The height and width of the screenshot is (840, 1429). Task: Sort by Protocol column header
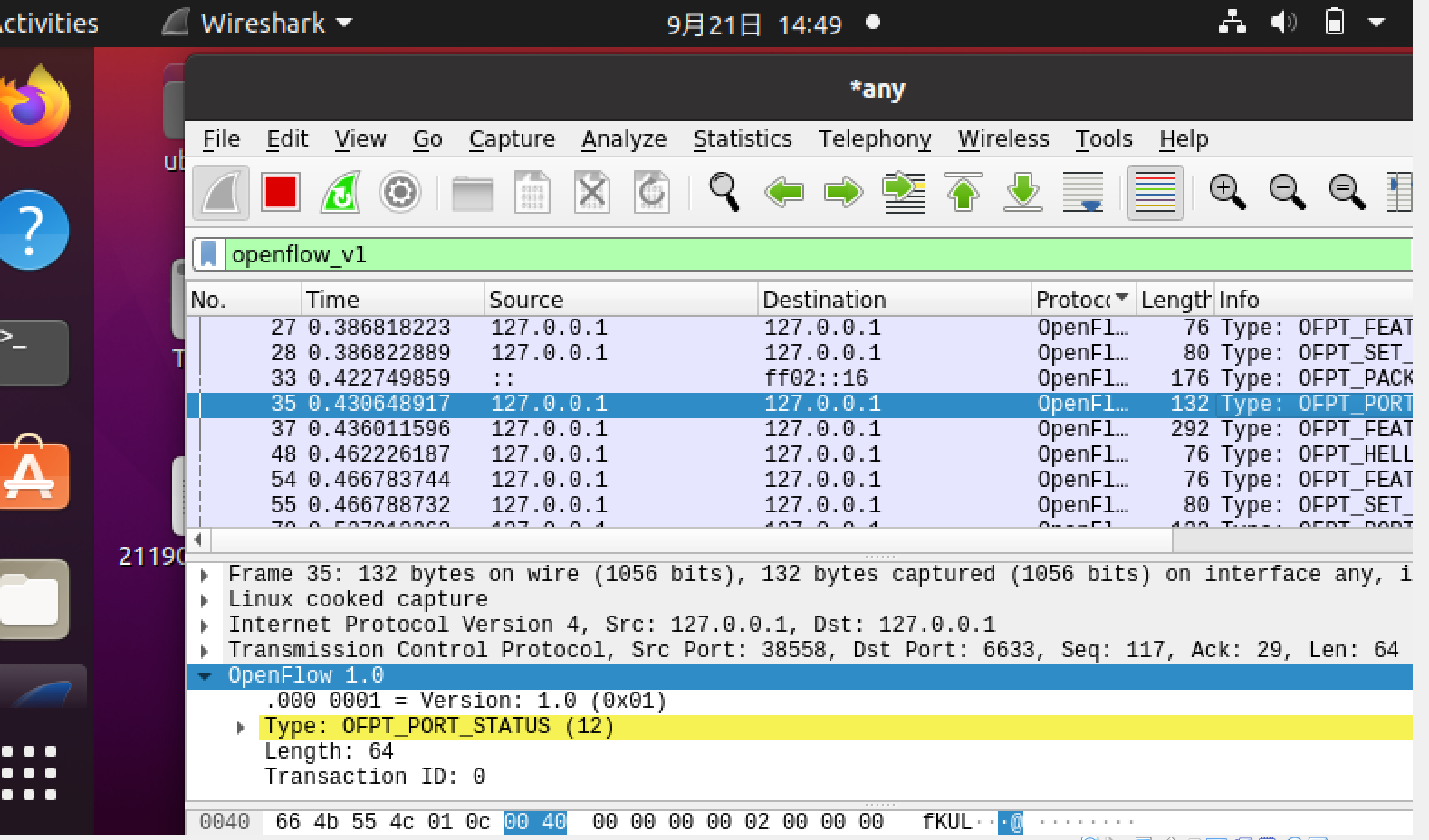[1084, 300]
